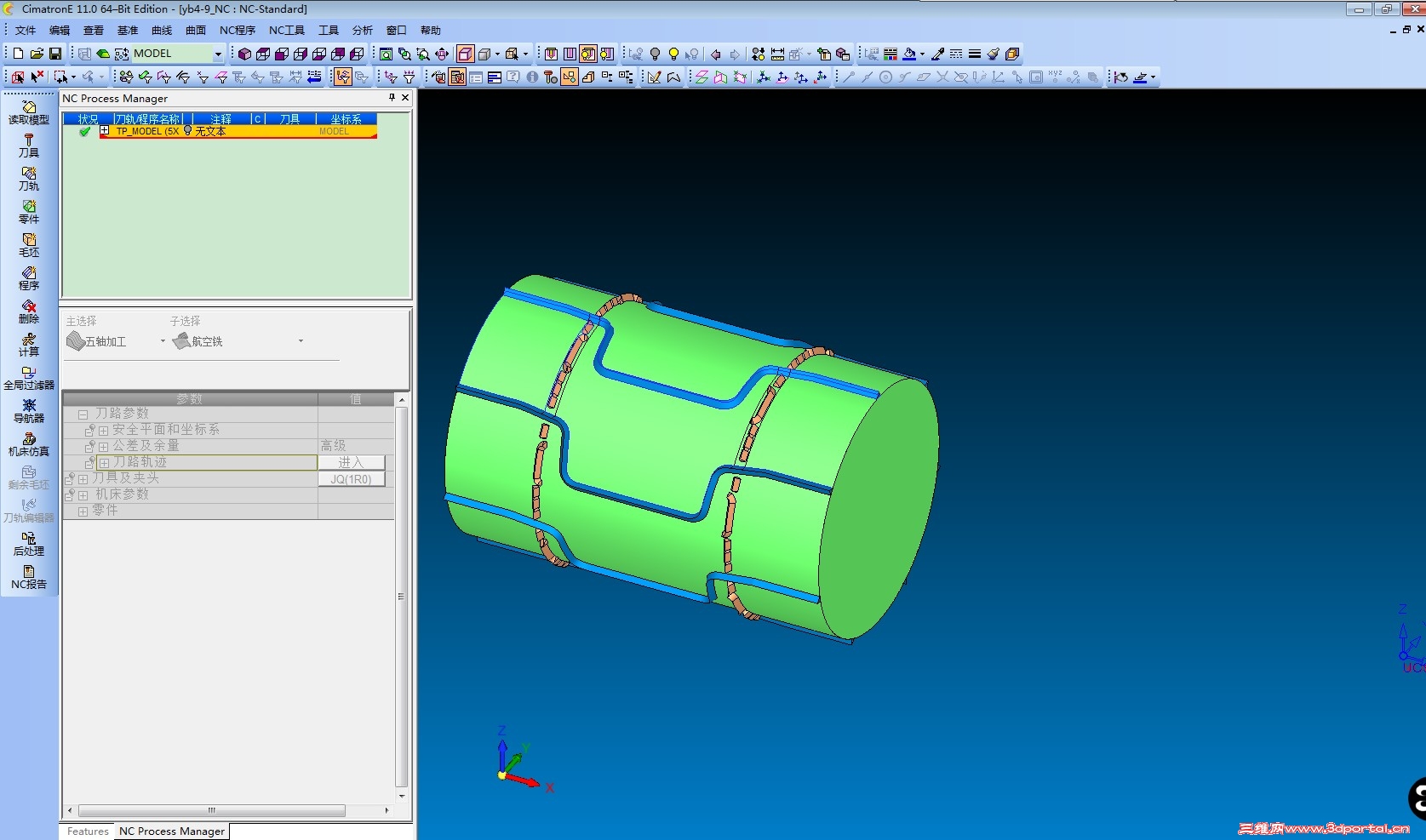This screenshot has width=1426, height=840.
Task: Open the 刀具 tool in the sidebar
Action: point(29,146)
